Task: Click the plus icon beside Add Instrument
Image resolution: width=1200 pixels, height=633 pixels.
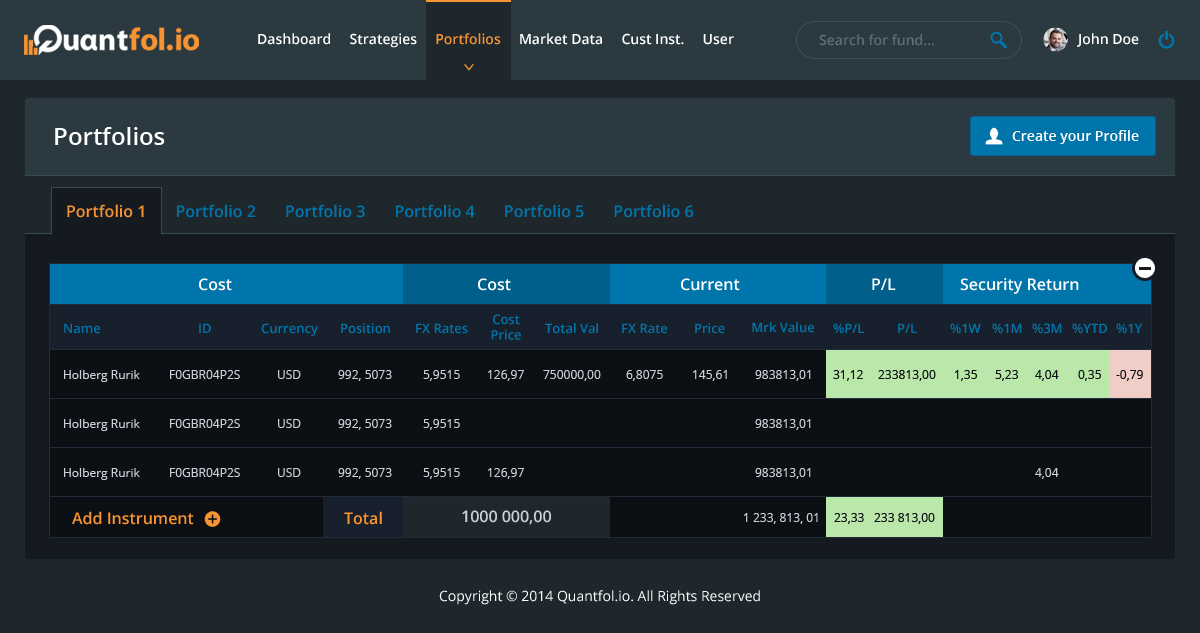Action: click(212, 519)
